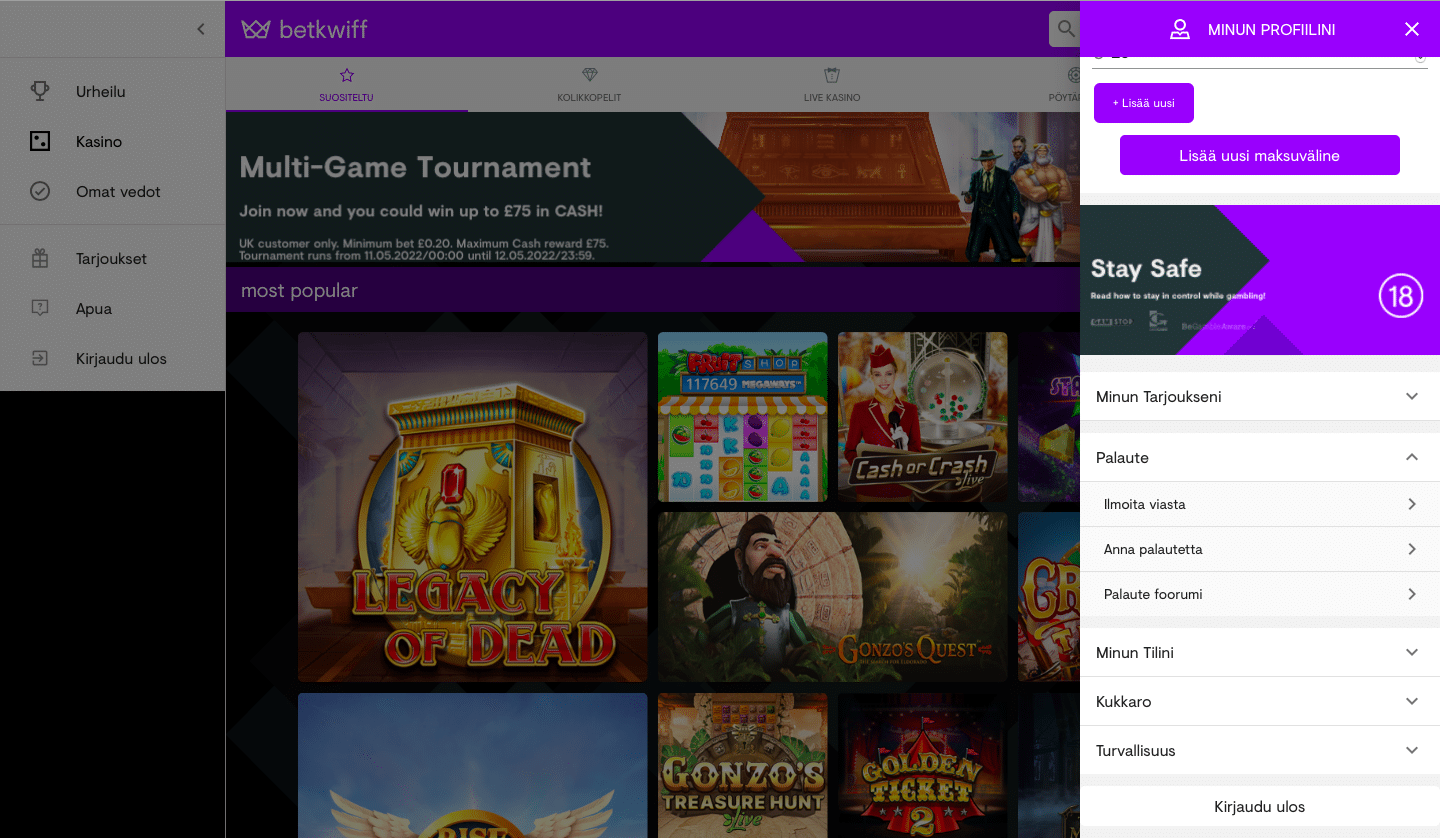Expand the Kukkaro section
The width and height of the screenshot is (1440, 838).
tap(1260, 701)
